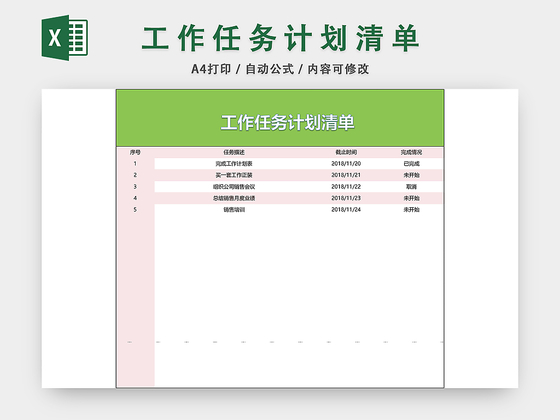560x420 pixels.
Task: Click the task cell 总结销售月度业绩
Action: coord(234,198)
